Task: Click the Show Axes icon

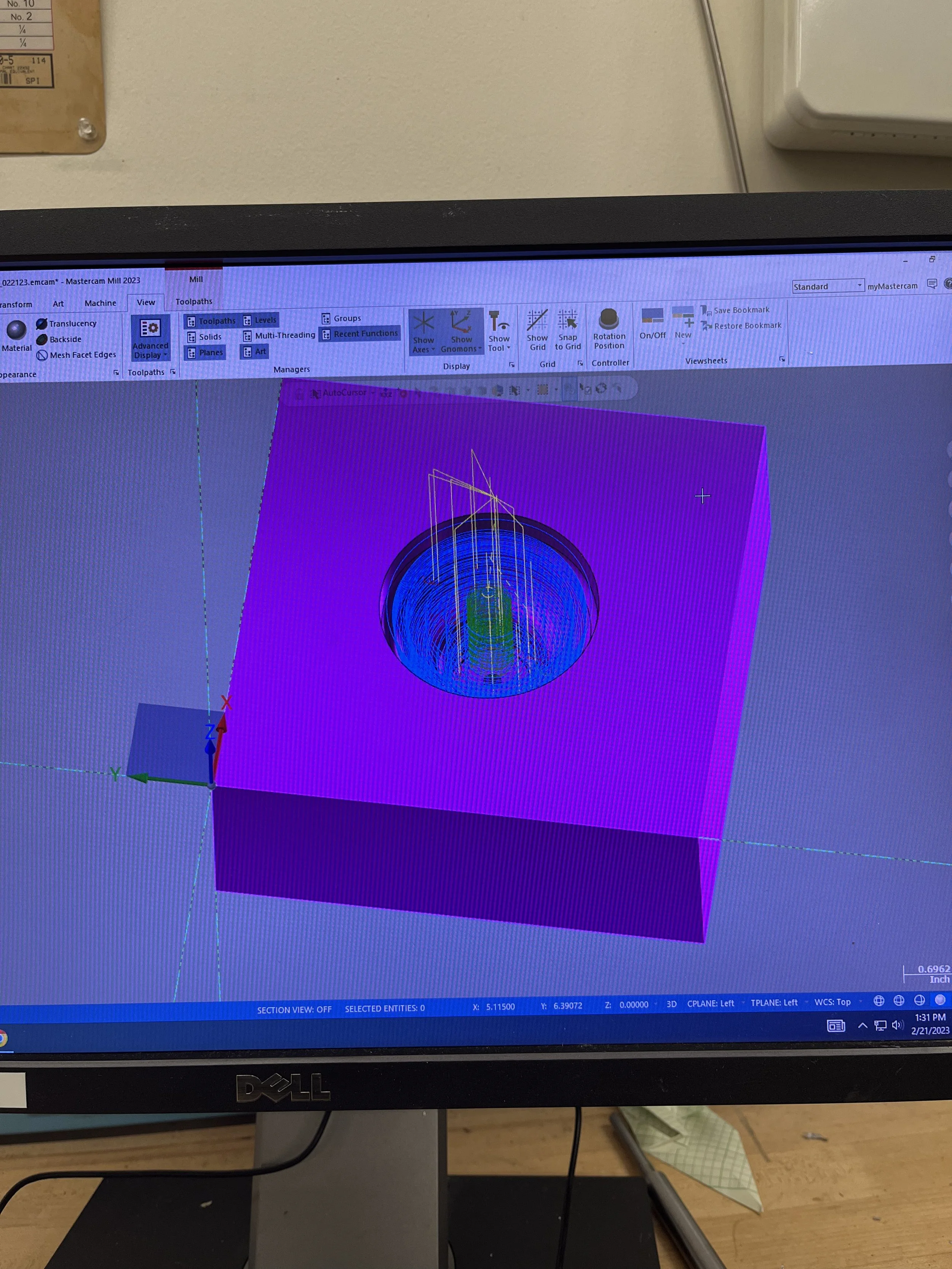Action: coord(423,322)
